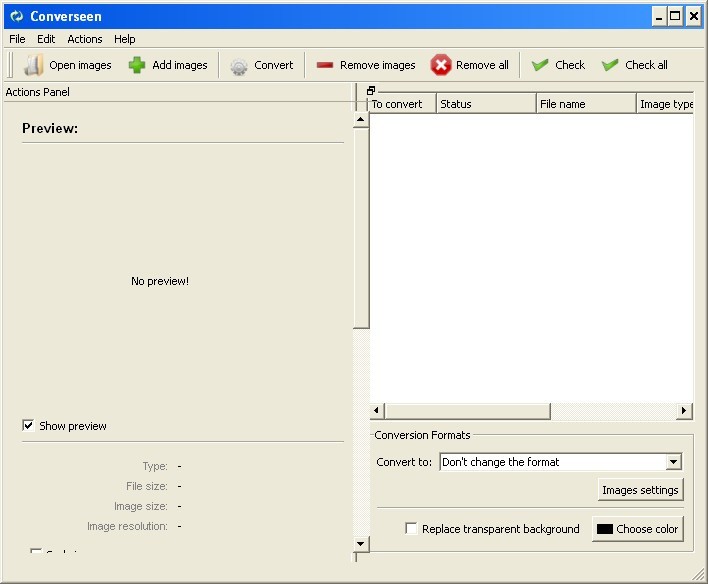Toggle the Show preview checkbox
Screen dimensions: 708x584
click(28, 425)
